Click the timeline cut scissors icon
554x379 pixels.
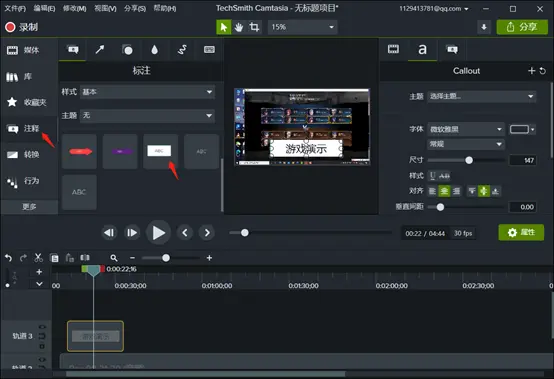[x=39, y=258]
